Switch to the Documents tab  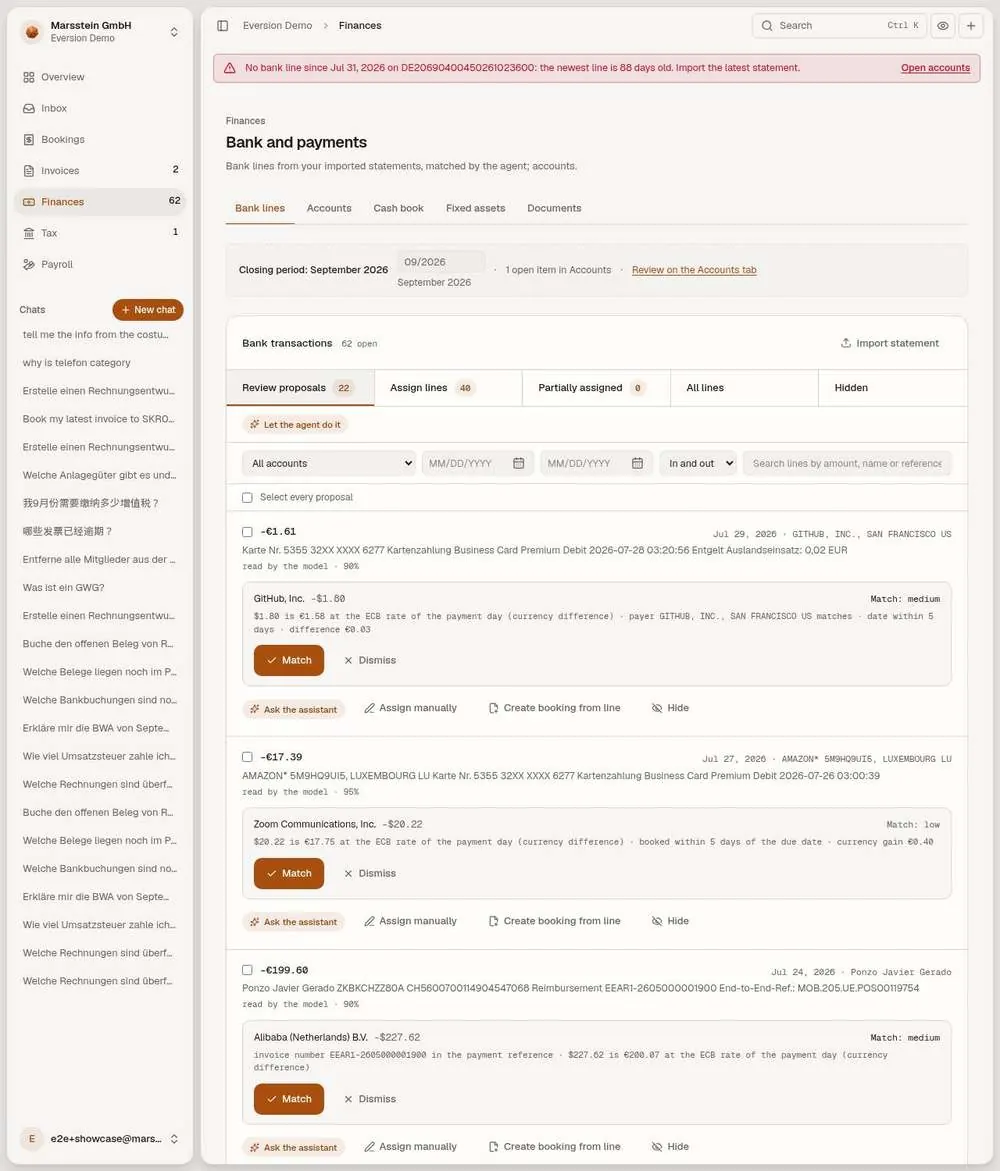click(x=553, y=208)
